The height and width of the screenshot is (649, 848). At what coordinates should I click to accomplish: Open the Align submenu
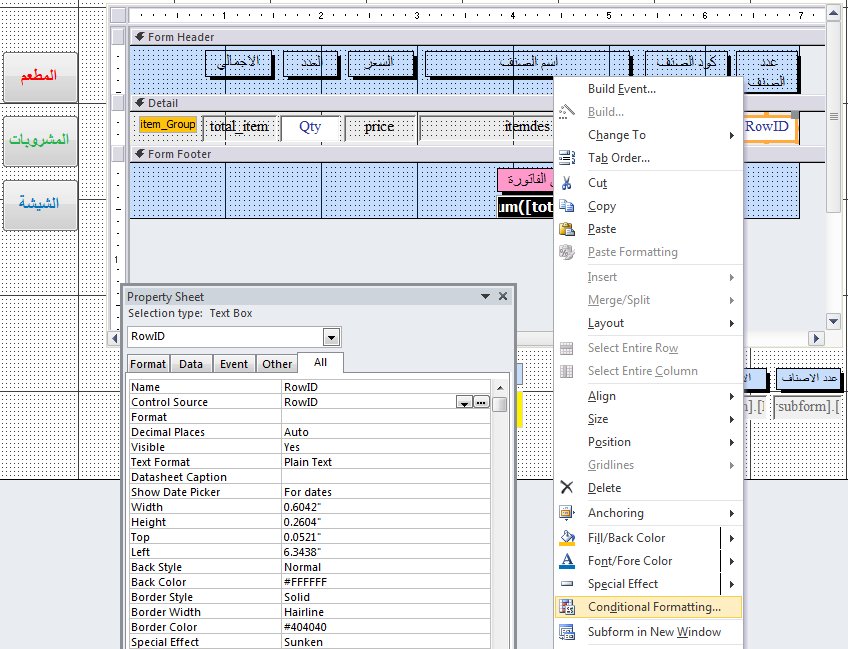click(x=648, y=396)
